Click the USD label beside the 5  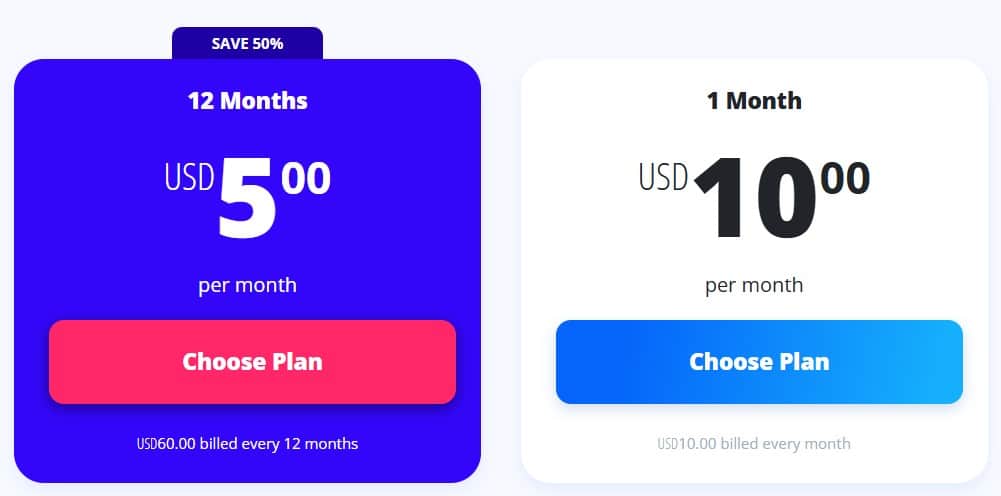190,177
